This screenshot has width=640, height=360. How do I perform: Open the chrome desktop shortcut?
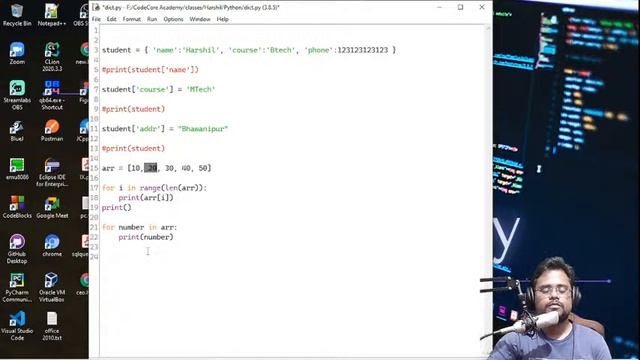pos(52,246)
